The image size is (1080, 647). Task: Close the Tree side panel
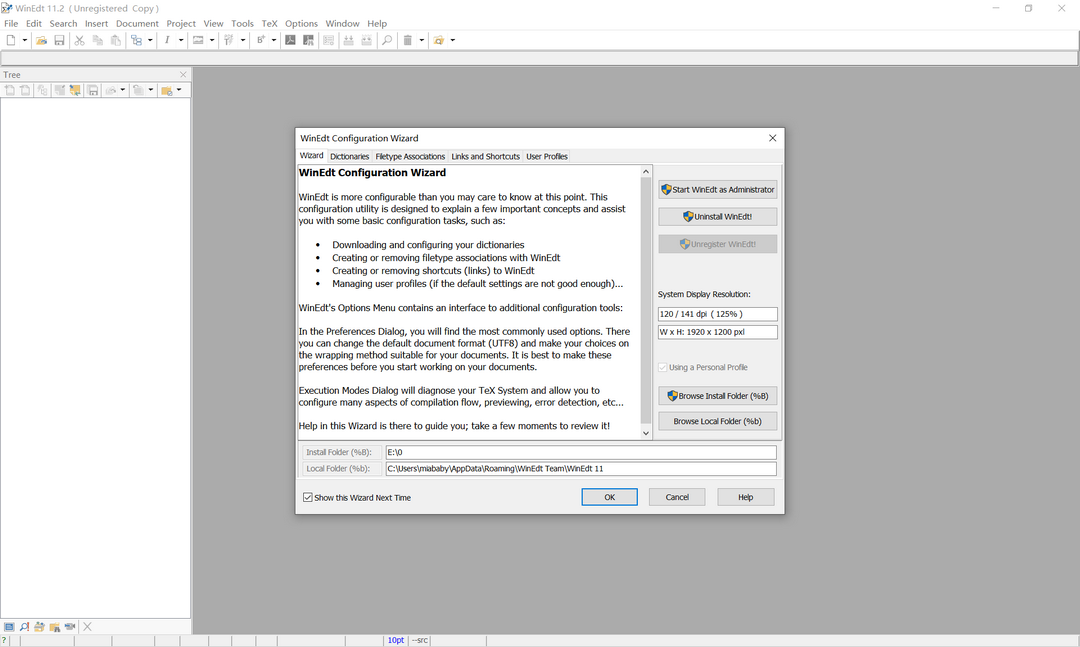pyautogui.click(x=183, y=75)
